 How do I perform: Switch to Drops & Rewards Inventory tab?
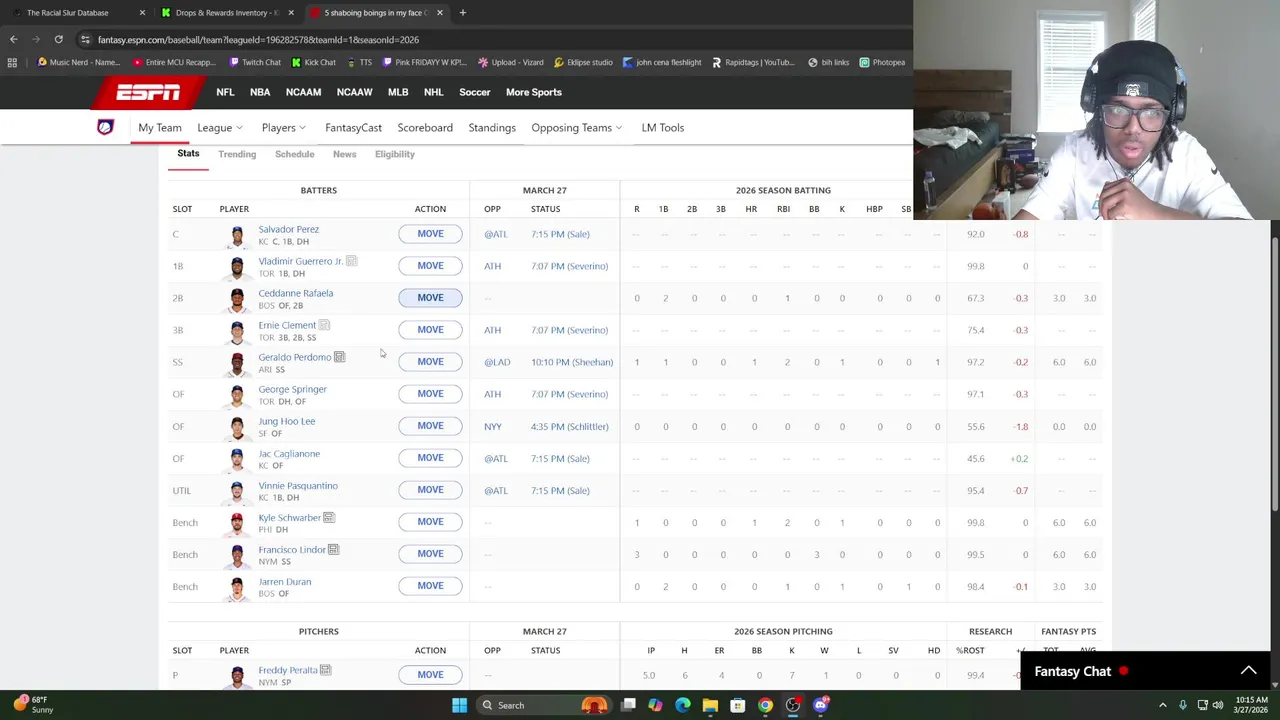225,13
